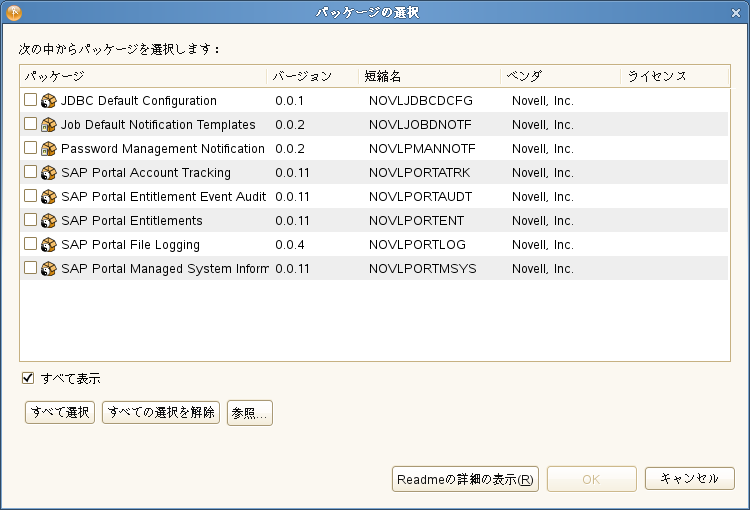Click the SAP Portal Entitlements row name
750x510 pixels.
[x=132, y=221]
